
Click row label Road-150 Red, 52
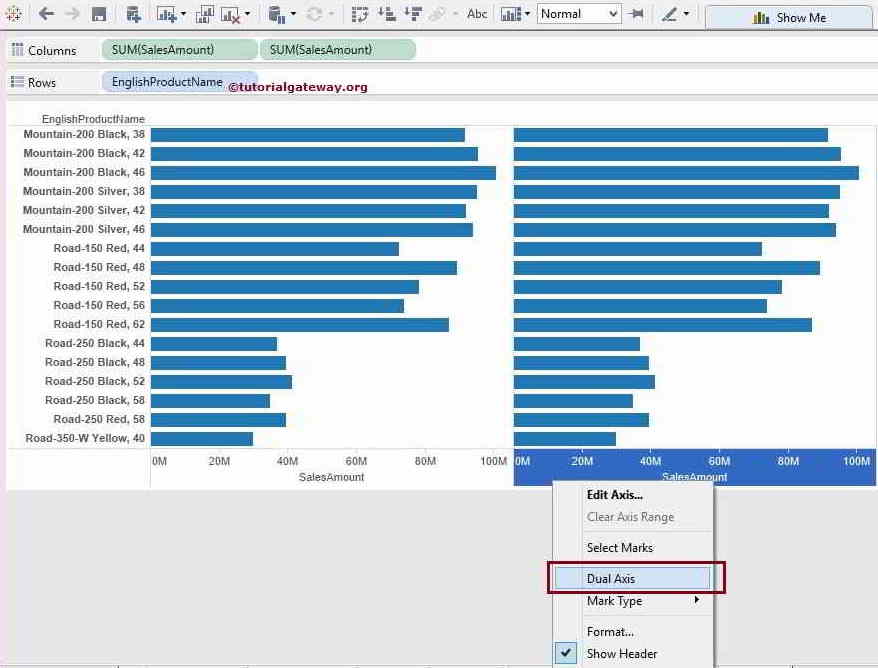pyautogui.click(x=99, y=286)
